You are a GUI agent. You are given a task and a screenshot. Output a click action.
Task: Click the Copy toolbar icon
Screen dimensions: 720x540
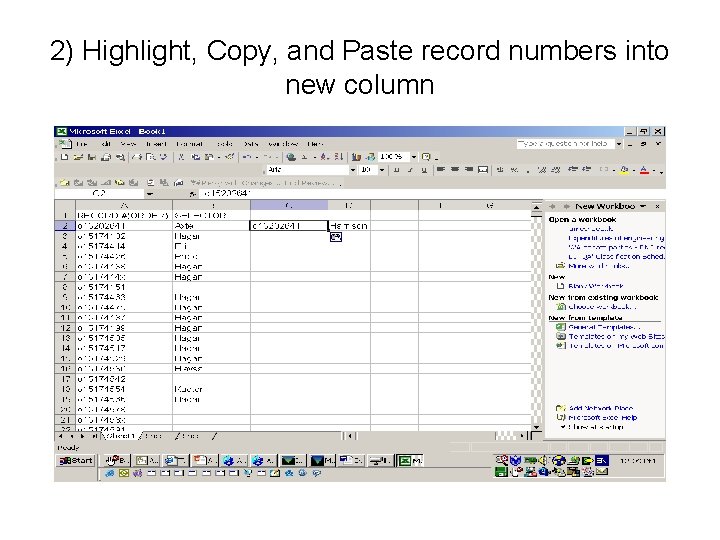(196, 157)
